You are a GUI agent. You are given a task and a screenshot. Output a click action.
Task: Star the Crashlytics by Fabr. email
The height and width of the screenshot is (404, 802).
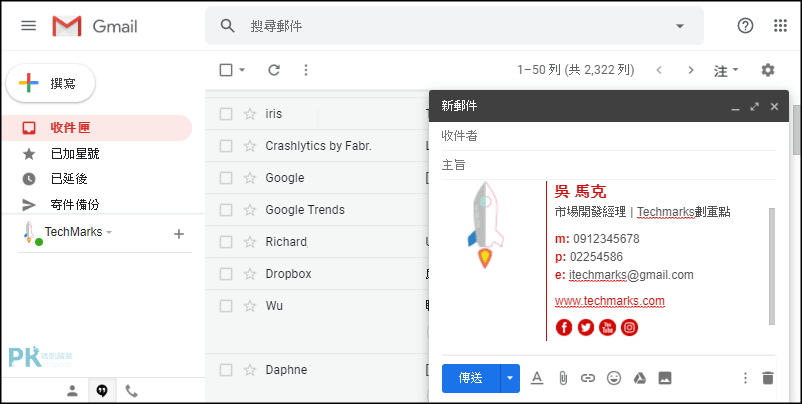coord(250,146)
